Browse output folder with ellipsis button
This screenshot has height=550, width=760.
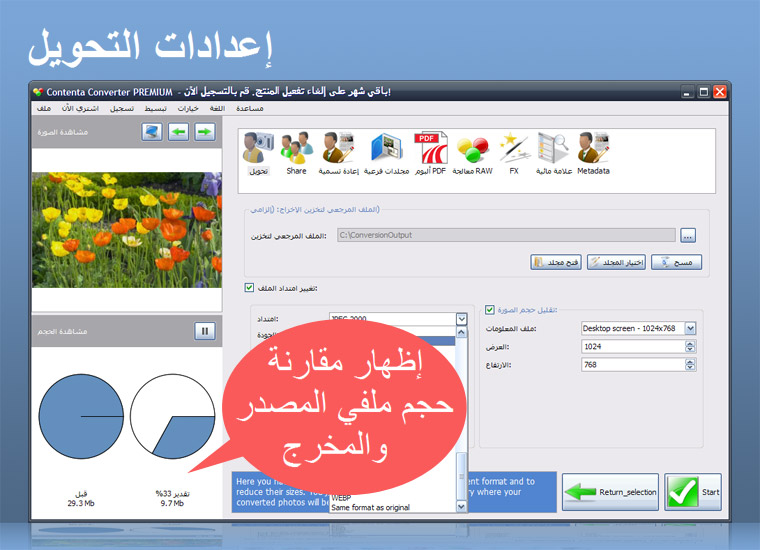point(688,236)
